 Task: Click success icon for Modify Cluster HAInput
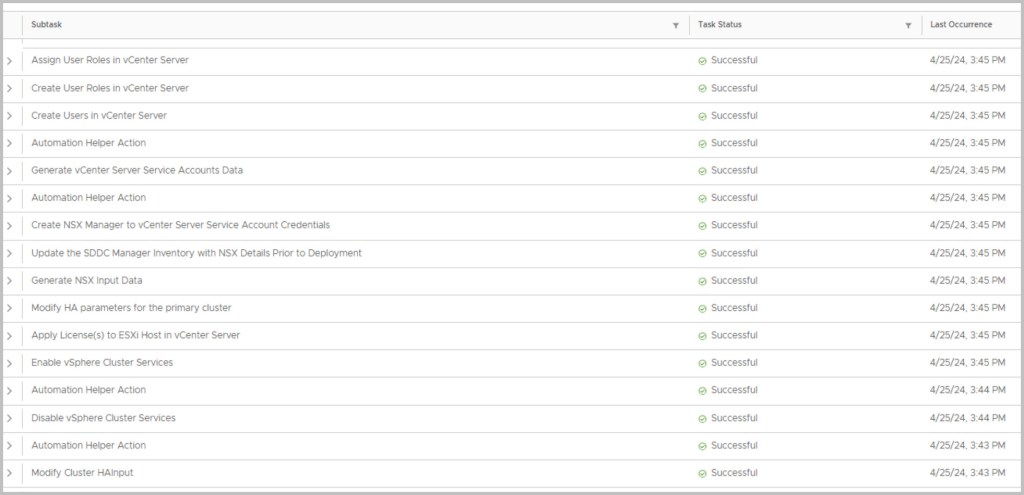coord(702,473)
